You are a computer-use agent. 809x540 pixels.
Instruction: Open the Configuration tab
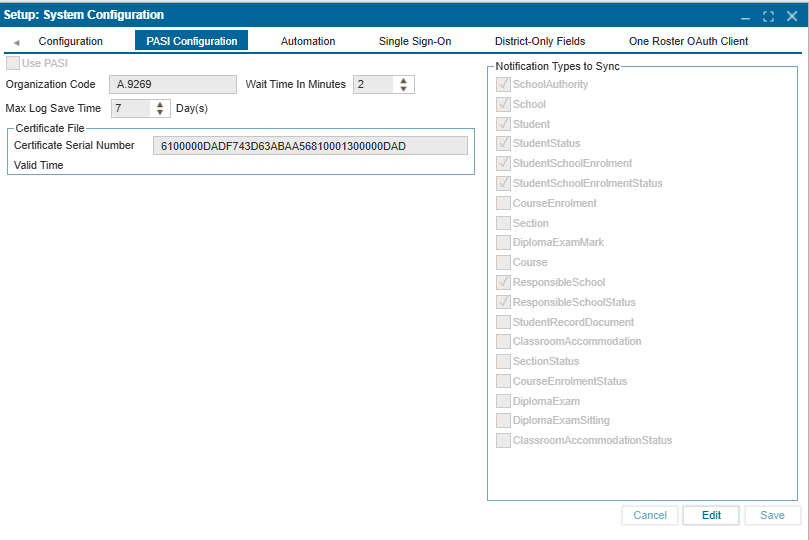(71, 41)
